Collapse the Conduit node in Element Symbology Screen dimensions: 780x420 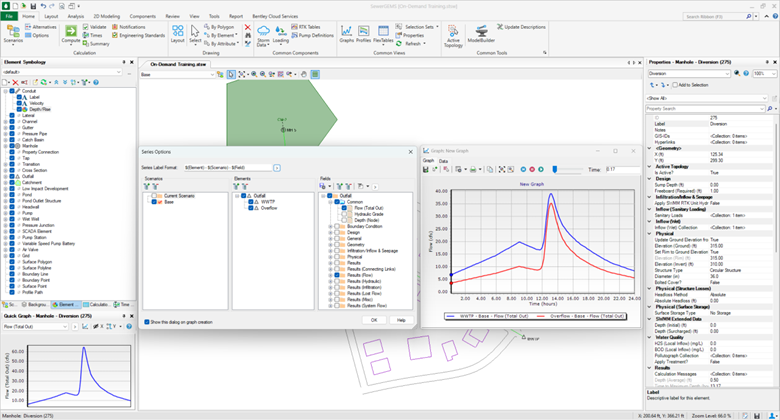point(5,91)
